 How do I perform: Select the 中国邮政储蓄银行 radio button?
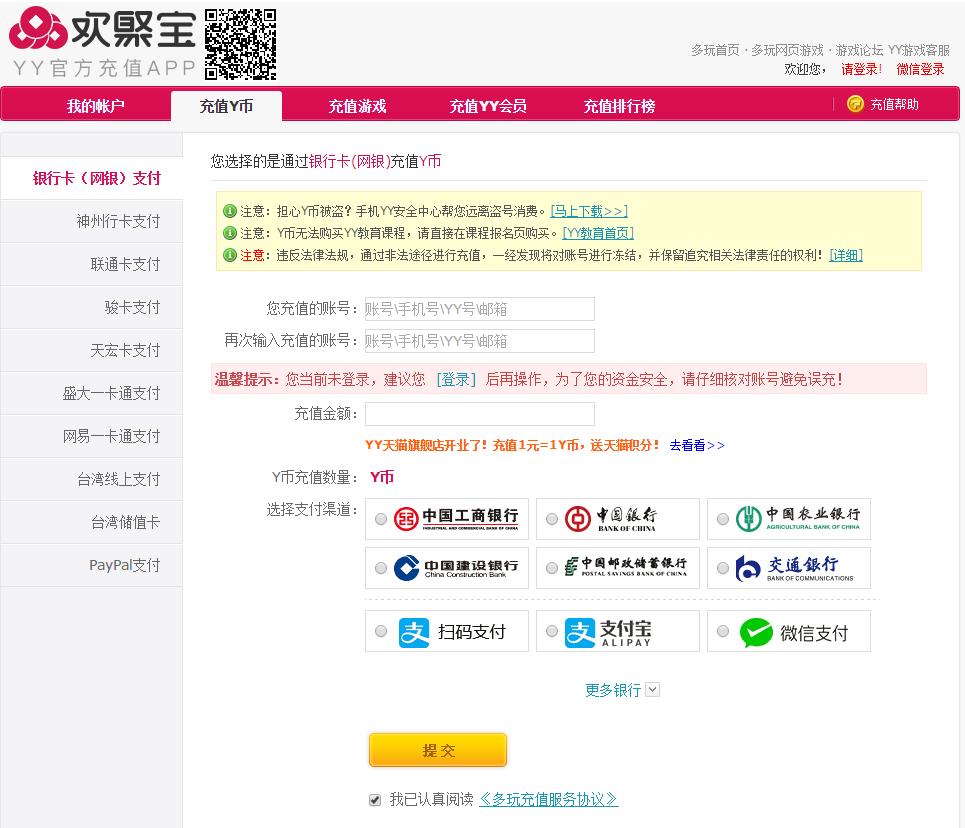coord(552,568)
